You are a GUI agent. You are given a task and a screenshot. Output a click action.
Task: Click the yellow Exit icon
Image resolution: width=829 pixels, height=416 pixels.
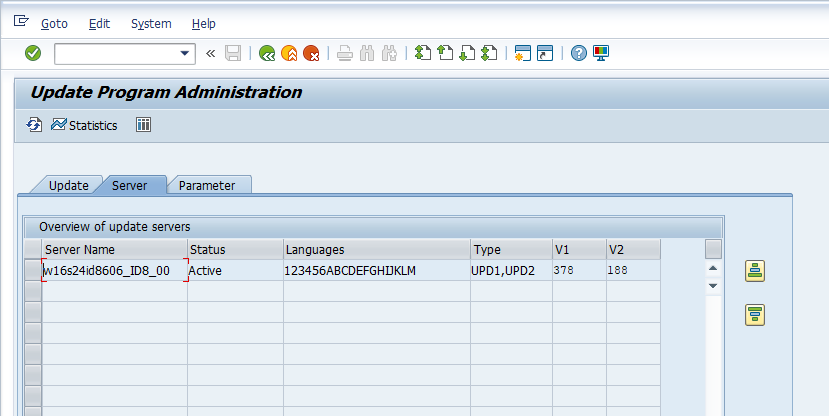click(289, 54)
